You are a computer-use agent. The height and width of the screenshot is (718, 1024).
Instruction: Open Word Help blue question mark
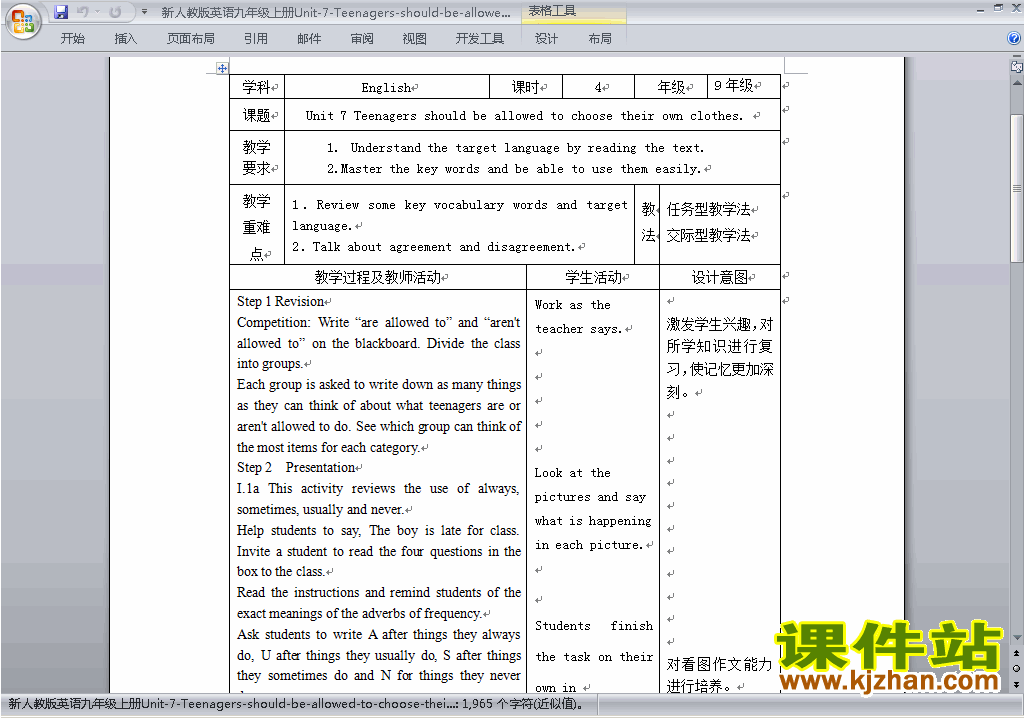pos(1014,39)
